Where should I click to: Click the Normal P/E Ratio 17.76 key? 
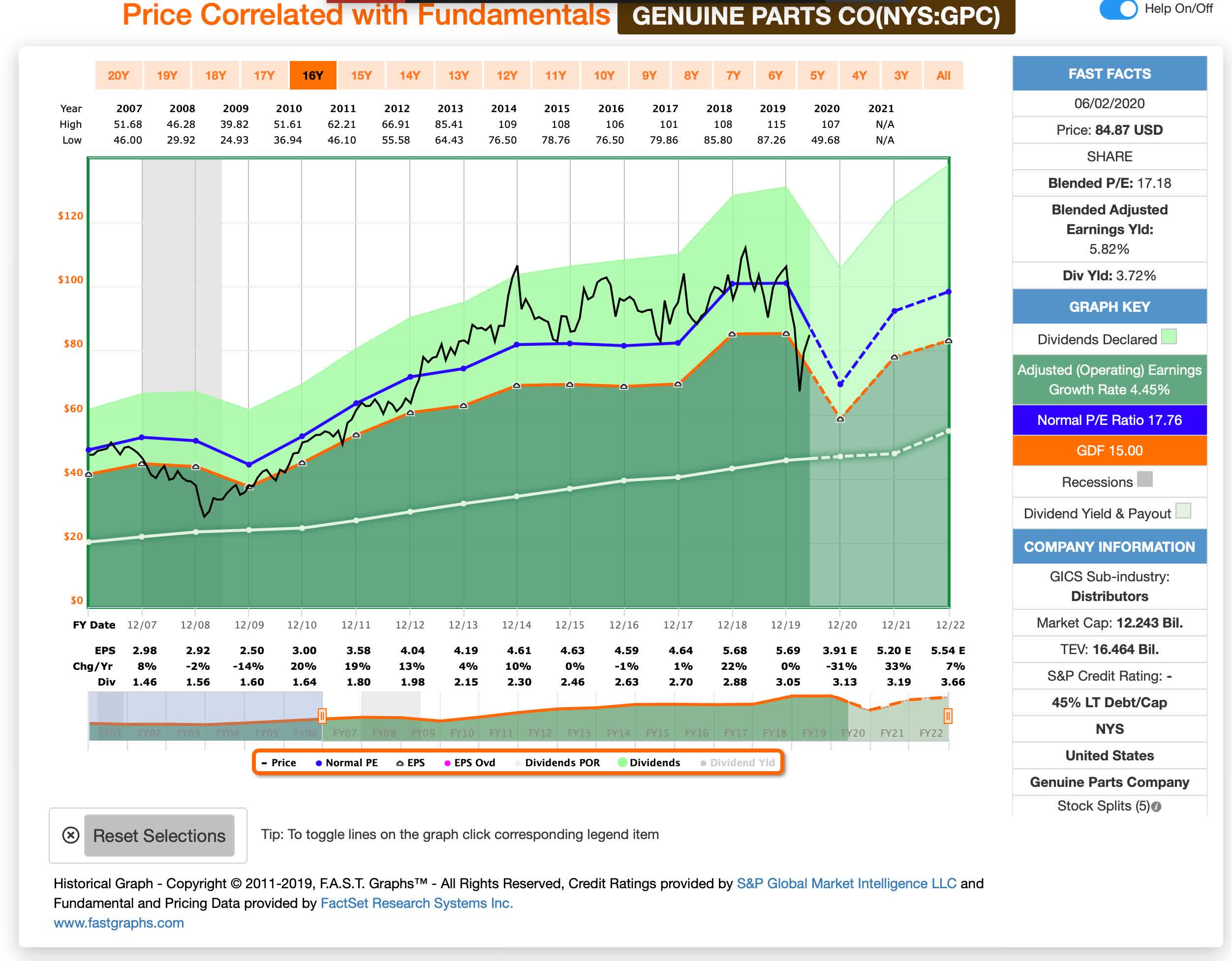coord(1109,420)
